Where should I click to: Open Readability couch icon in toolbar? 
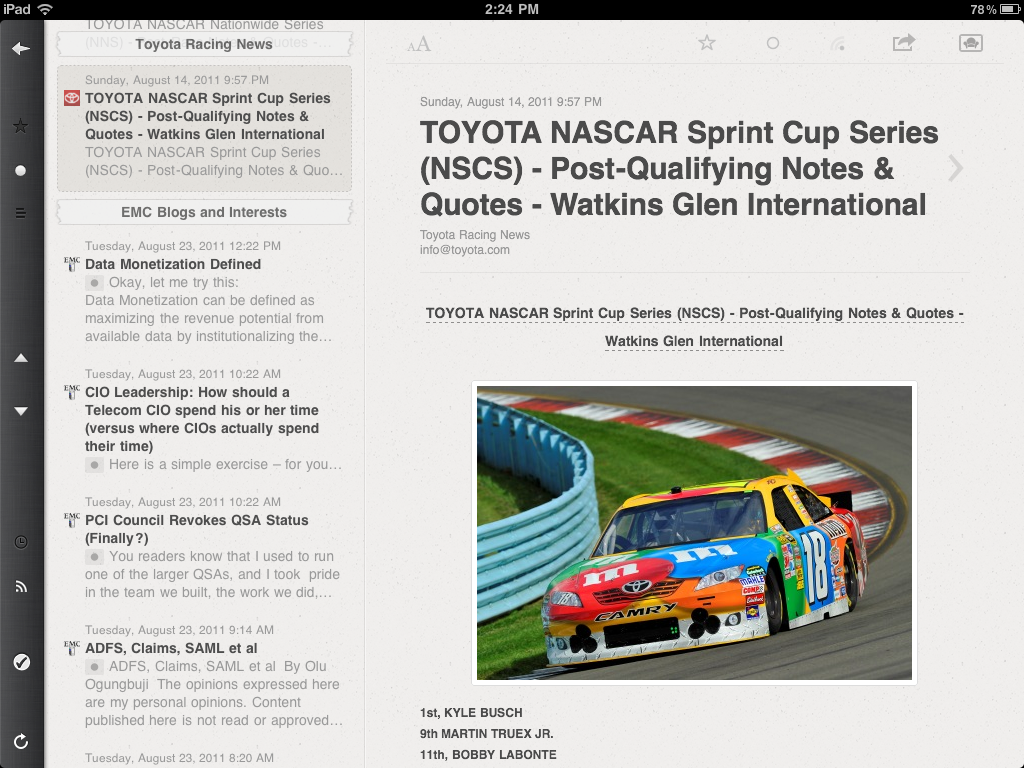click(970, 43)
